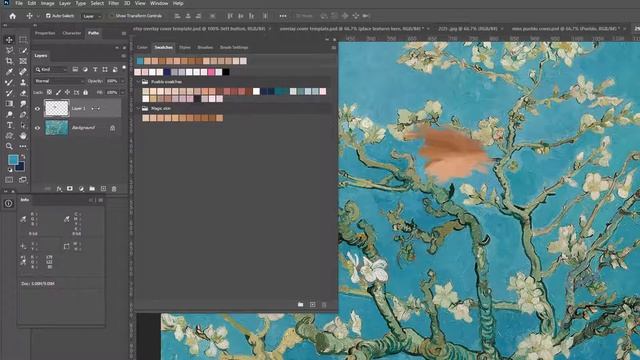Switch to the Character tab
640x360 pixels.
tap(72, 33)
